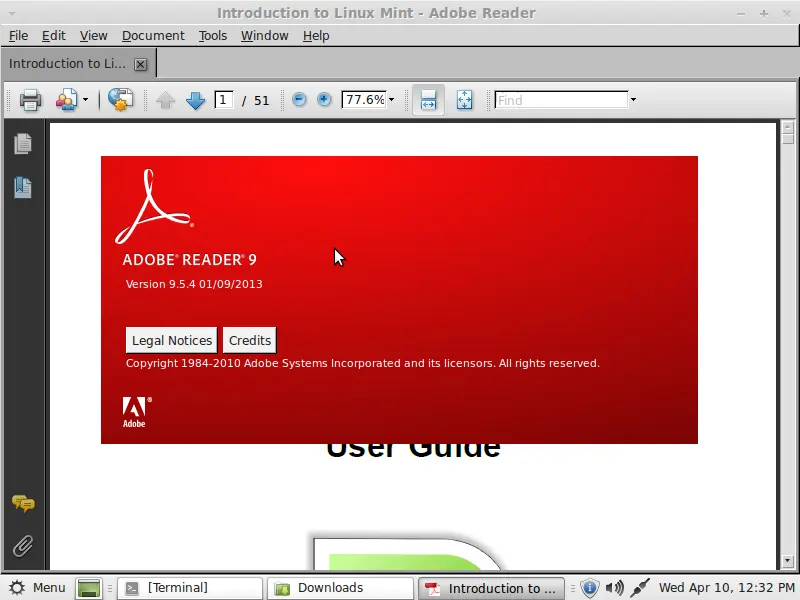The height and width of the screenshot is (600, 800).
Task: Open the Attachments paperclip panel
Action: tap(23, 546)
